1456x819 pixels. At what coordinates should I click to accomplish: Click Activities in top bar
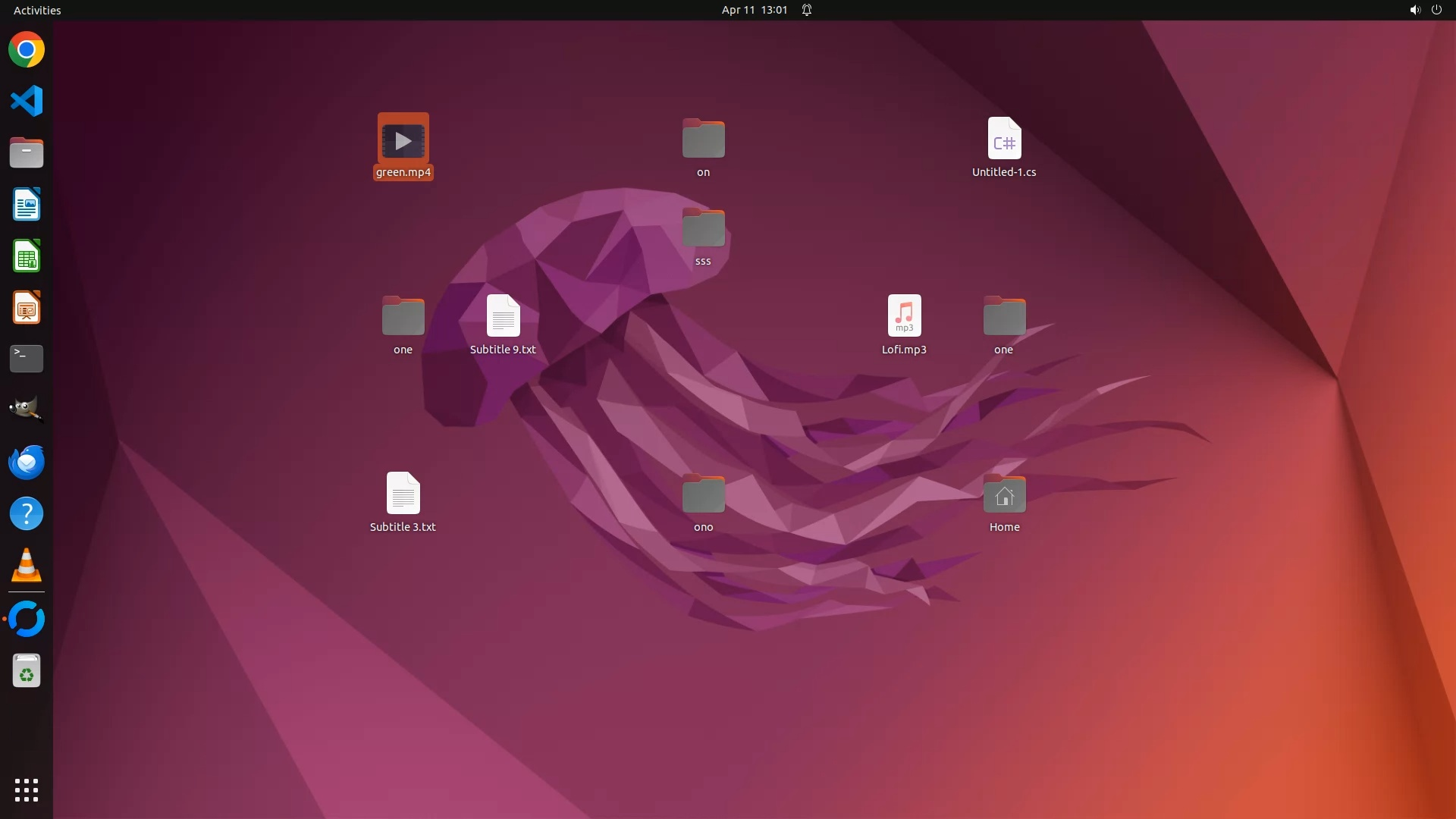pyautogui.click(x=37, y=10)
